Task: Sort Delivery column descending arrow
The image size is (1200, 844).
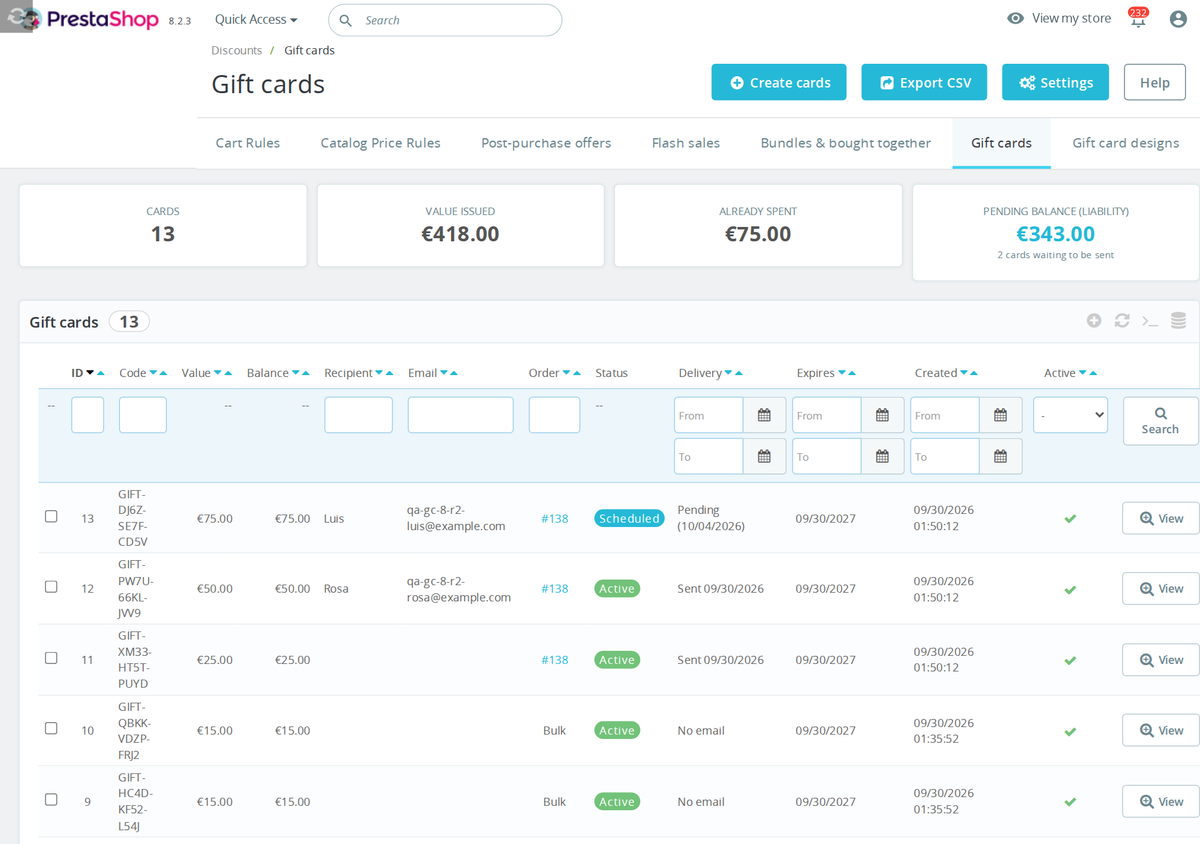Action: click(728, 373)
